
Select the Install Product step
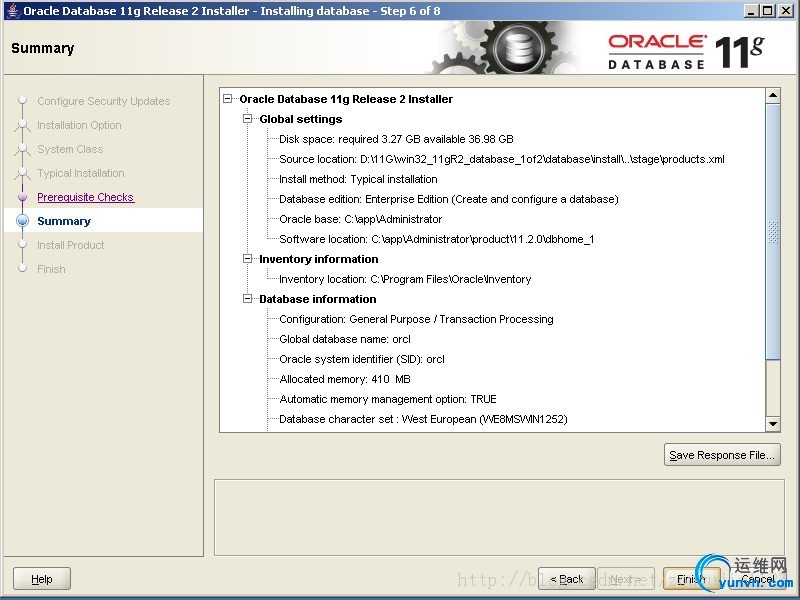pyautogui.click(x=70, y=245)
